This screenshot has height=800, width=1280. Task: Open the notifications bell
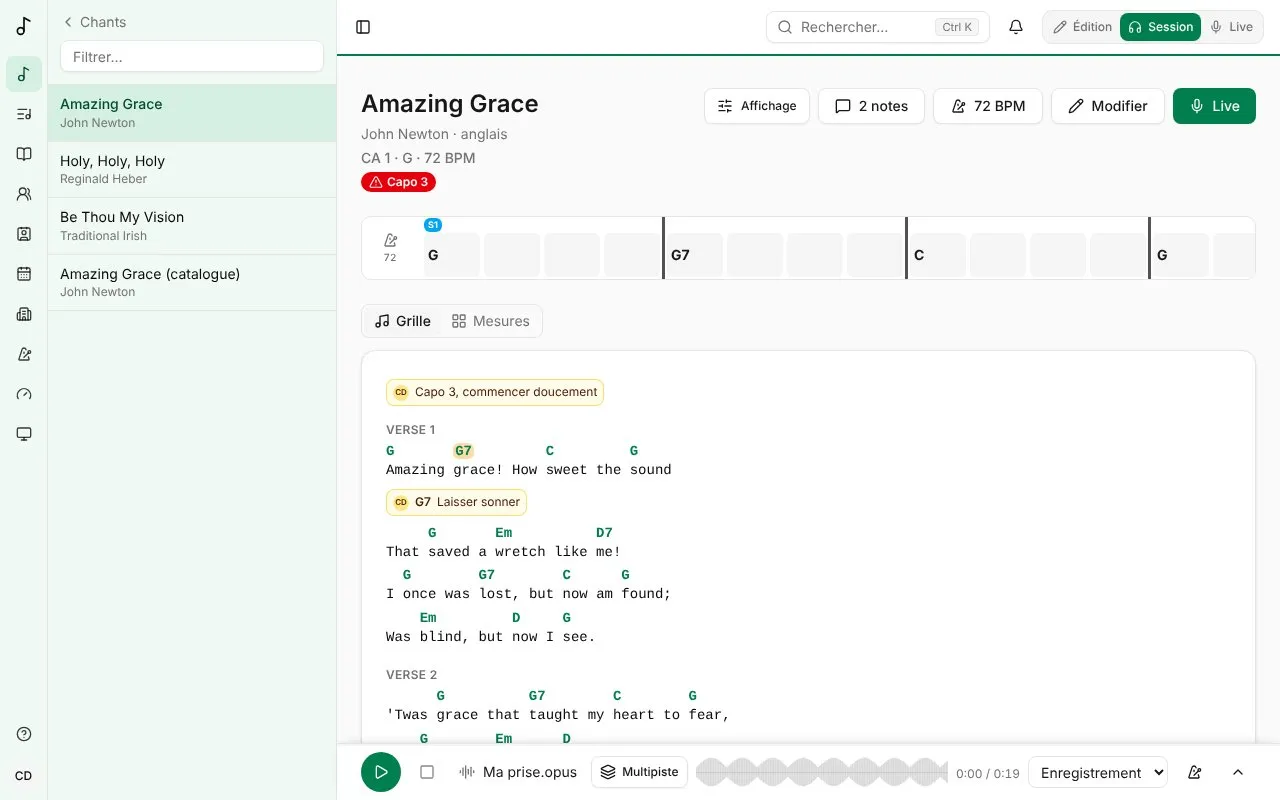tap(1016, 27)
